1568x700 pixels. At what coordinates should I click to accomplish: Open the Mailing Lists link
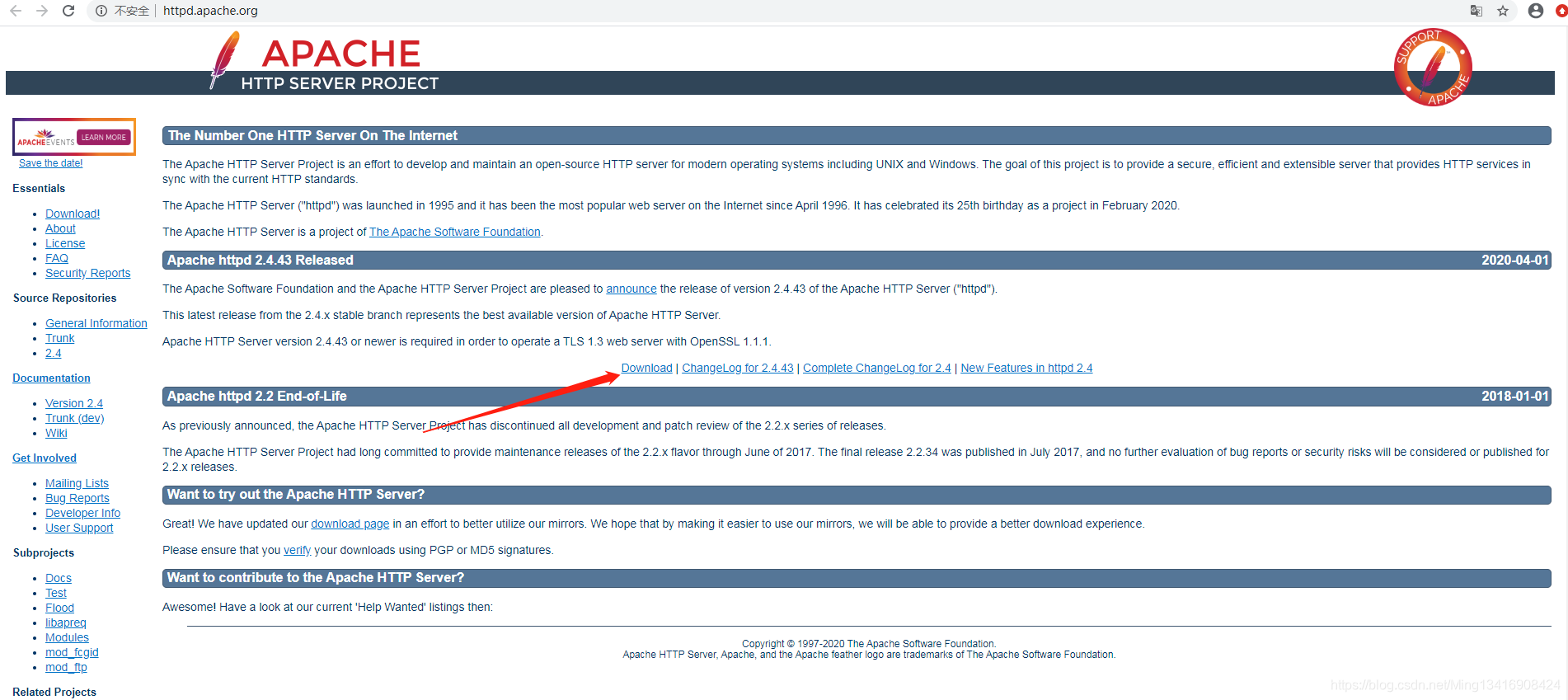[x=77, y=483]
